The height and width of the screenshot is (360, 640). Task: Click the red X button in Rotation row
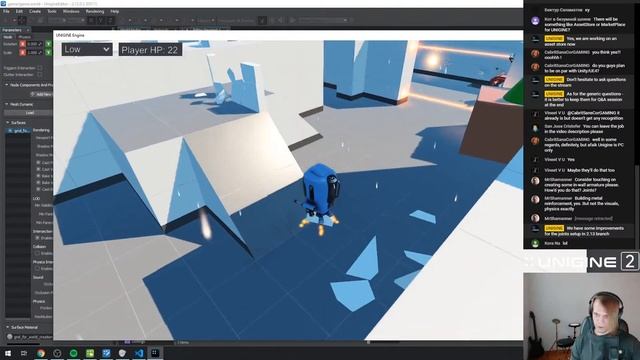[x=22, y=44]
